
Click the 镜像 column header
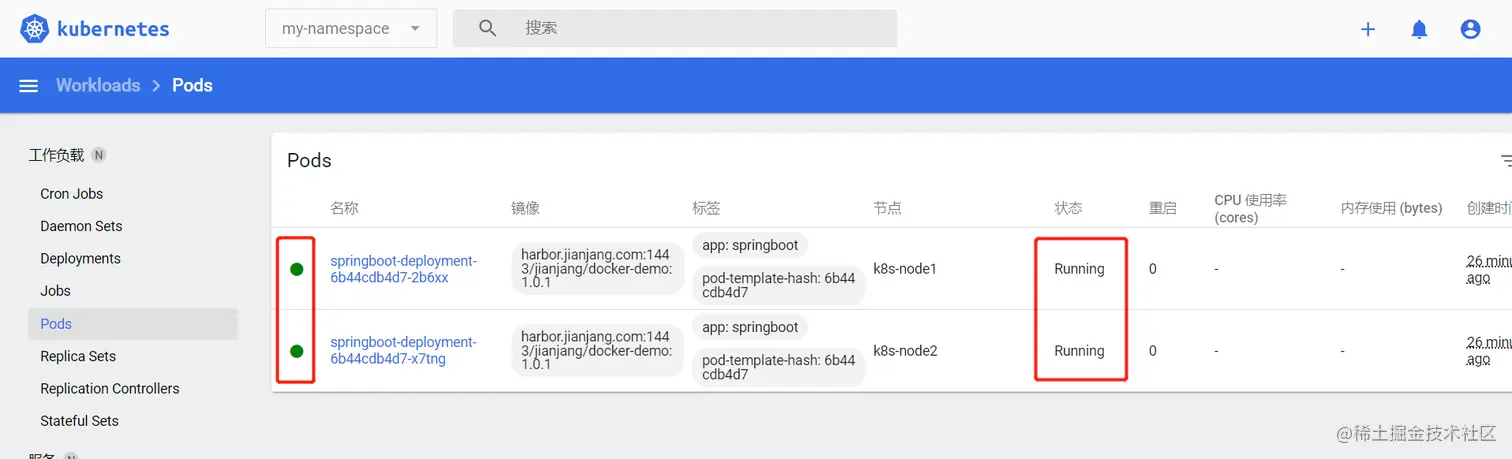[x=525, y=208]
